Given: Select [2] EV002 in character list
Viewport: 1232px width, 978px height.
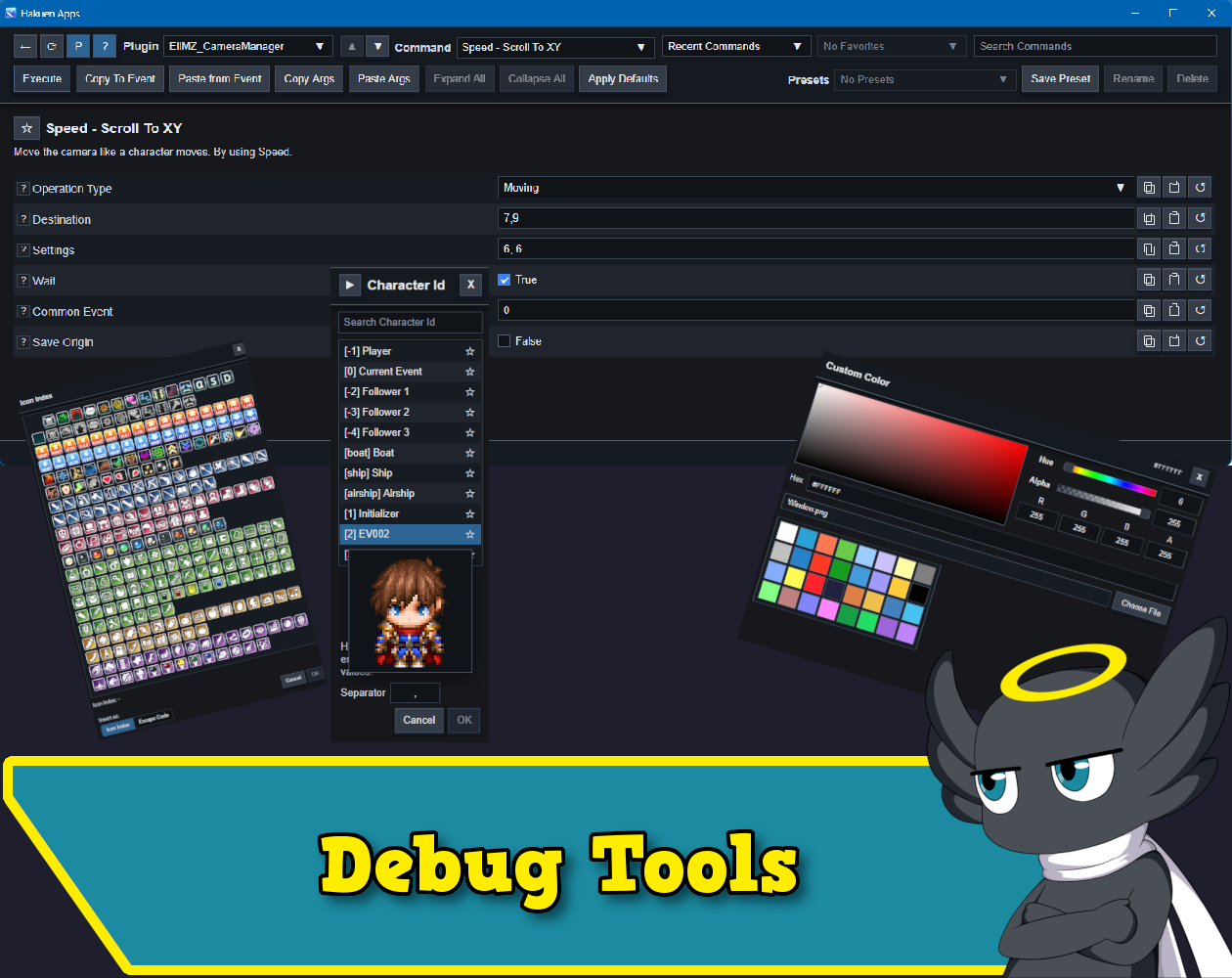Looking at the screenshot, I should coord(410,534).
